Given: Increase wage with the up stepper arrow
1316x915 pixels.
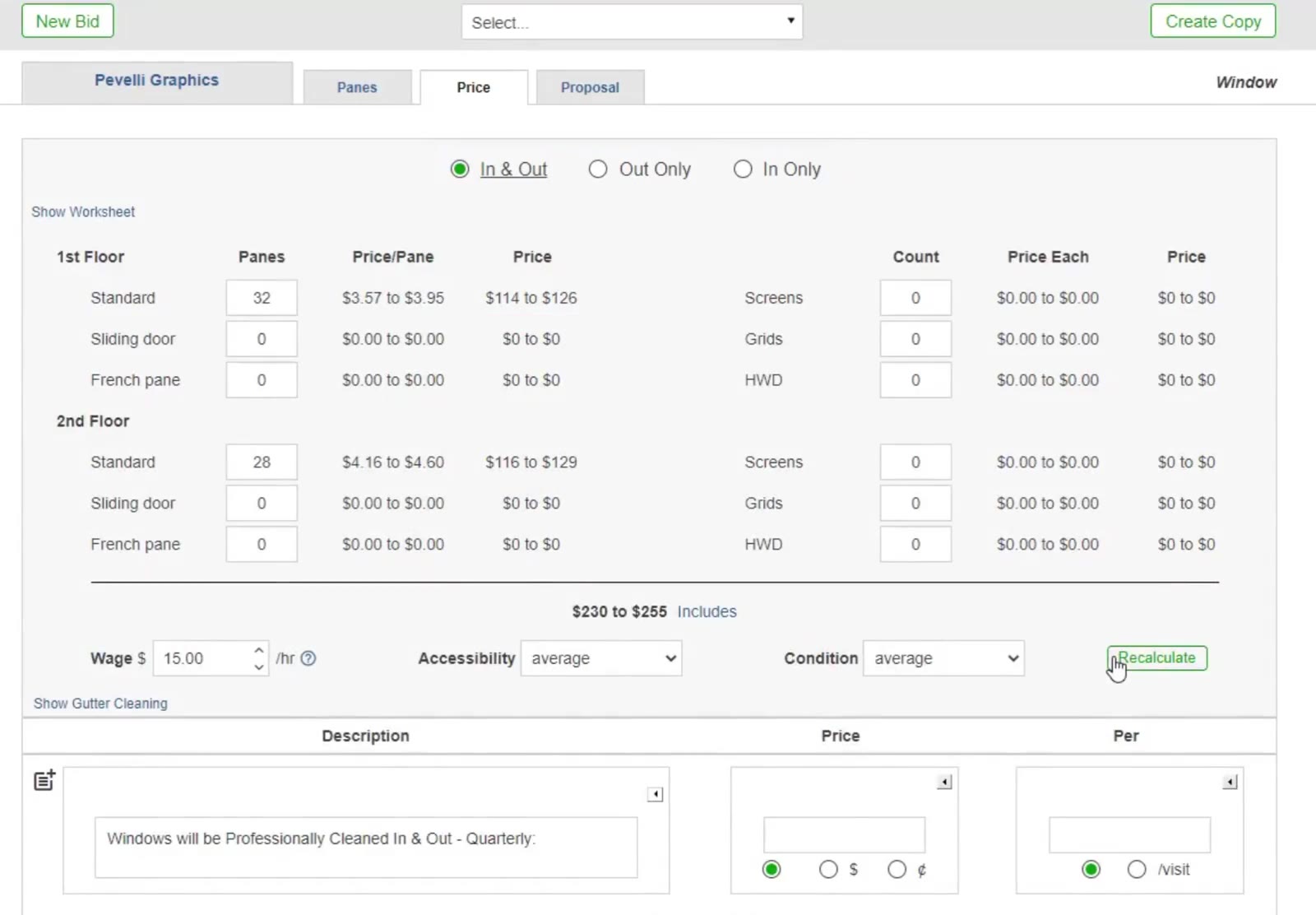Looking at the screenshot, I should pyautogui.click(x=259, y=650).
